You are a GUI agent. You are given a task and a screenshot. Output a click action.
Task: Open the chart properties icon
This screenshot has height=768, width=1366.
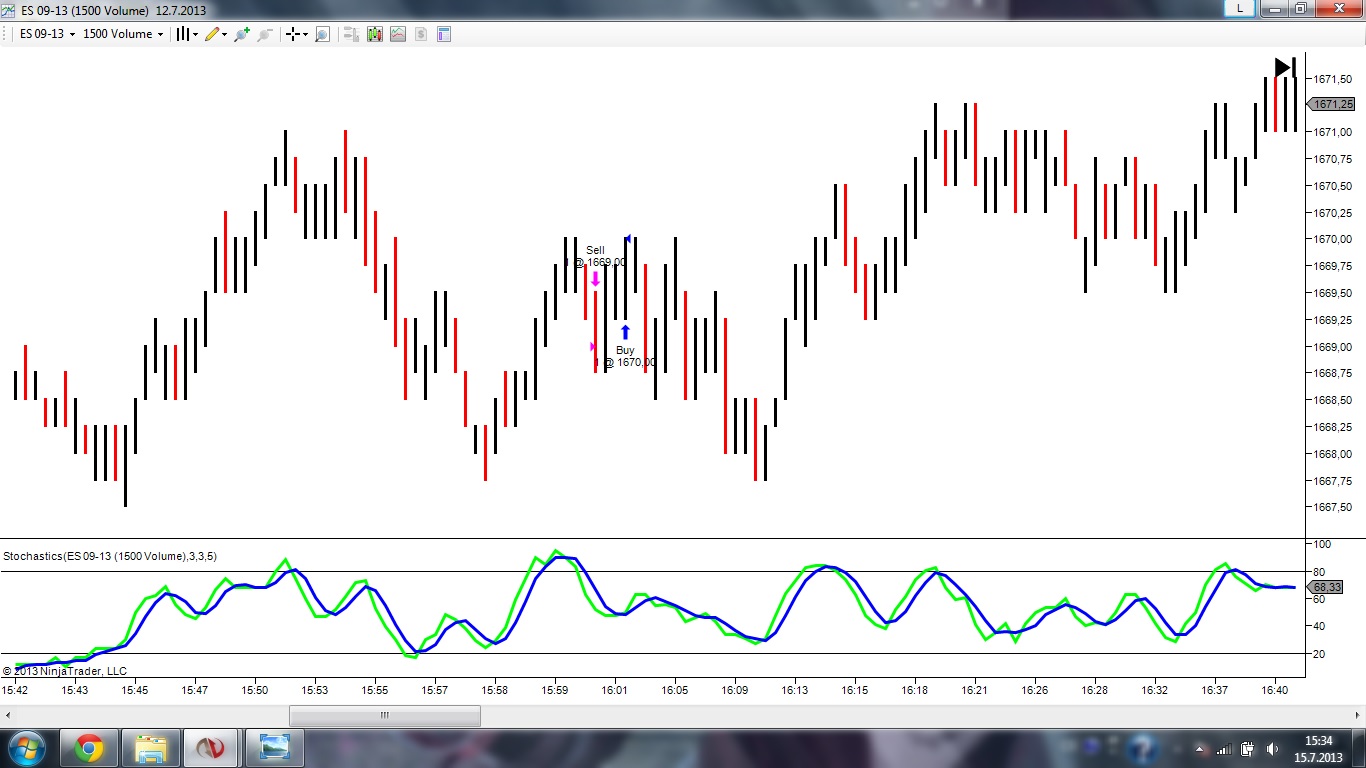pos(444,34)
